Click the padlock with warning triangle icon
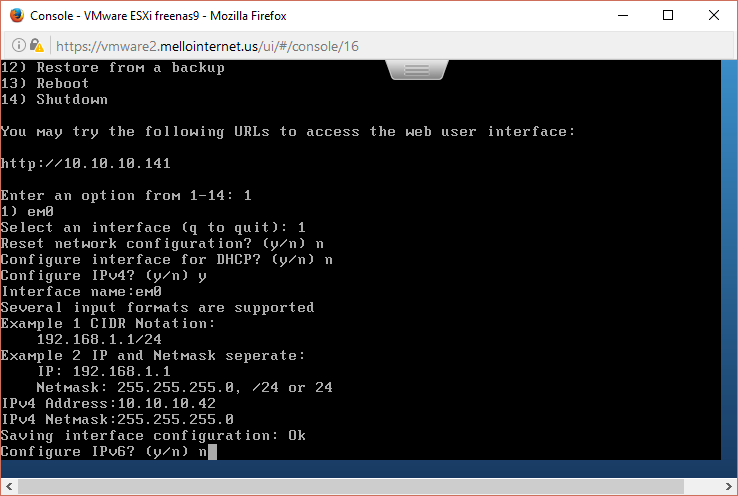Viewport: 738px width, 496px height. pos(37,46)
